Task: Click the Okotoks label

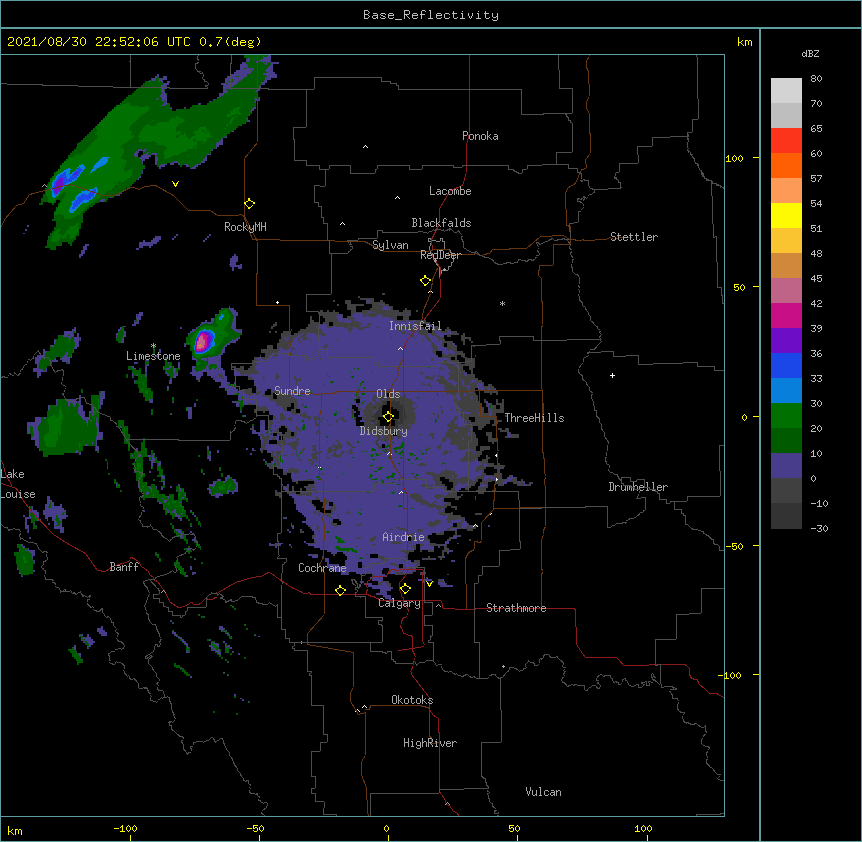Action: click(x=412, y=700)
